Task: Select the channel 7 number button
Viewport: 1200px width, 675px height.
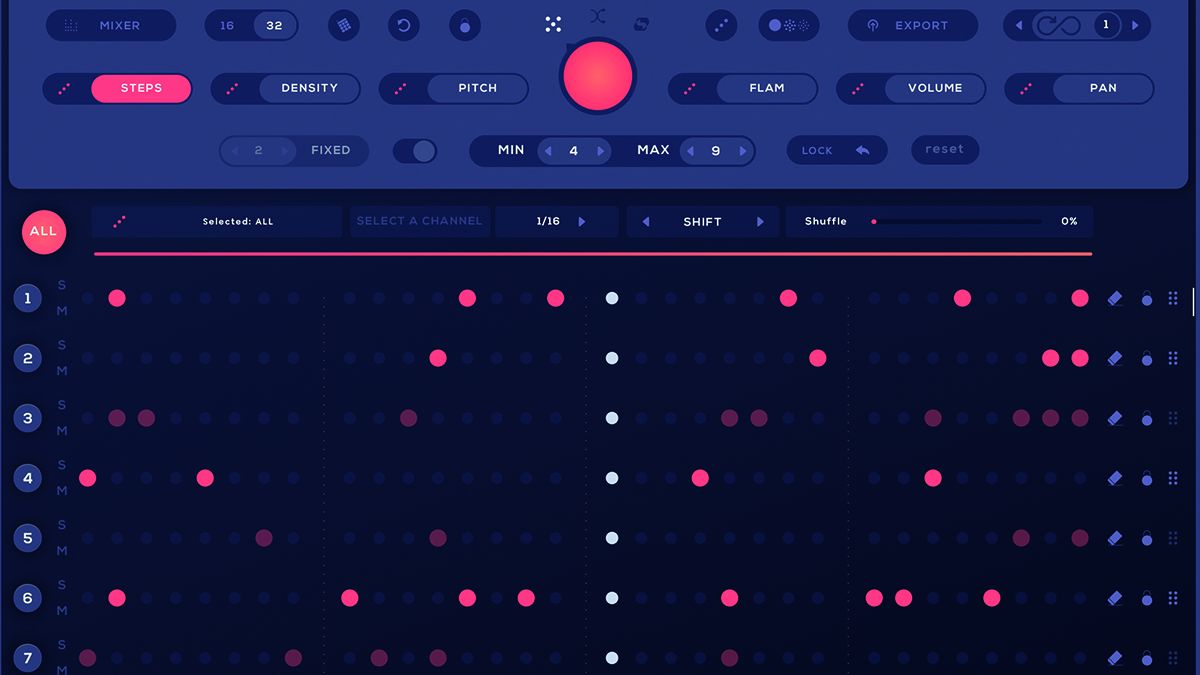Action: pyautogui.click(x=28, y=658)
